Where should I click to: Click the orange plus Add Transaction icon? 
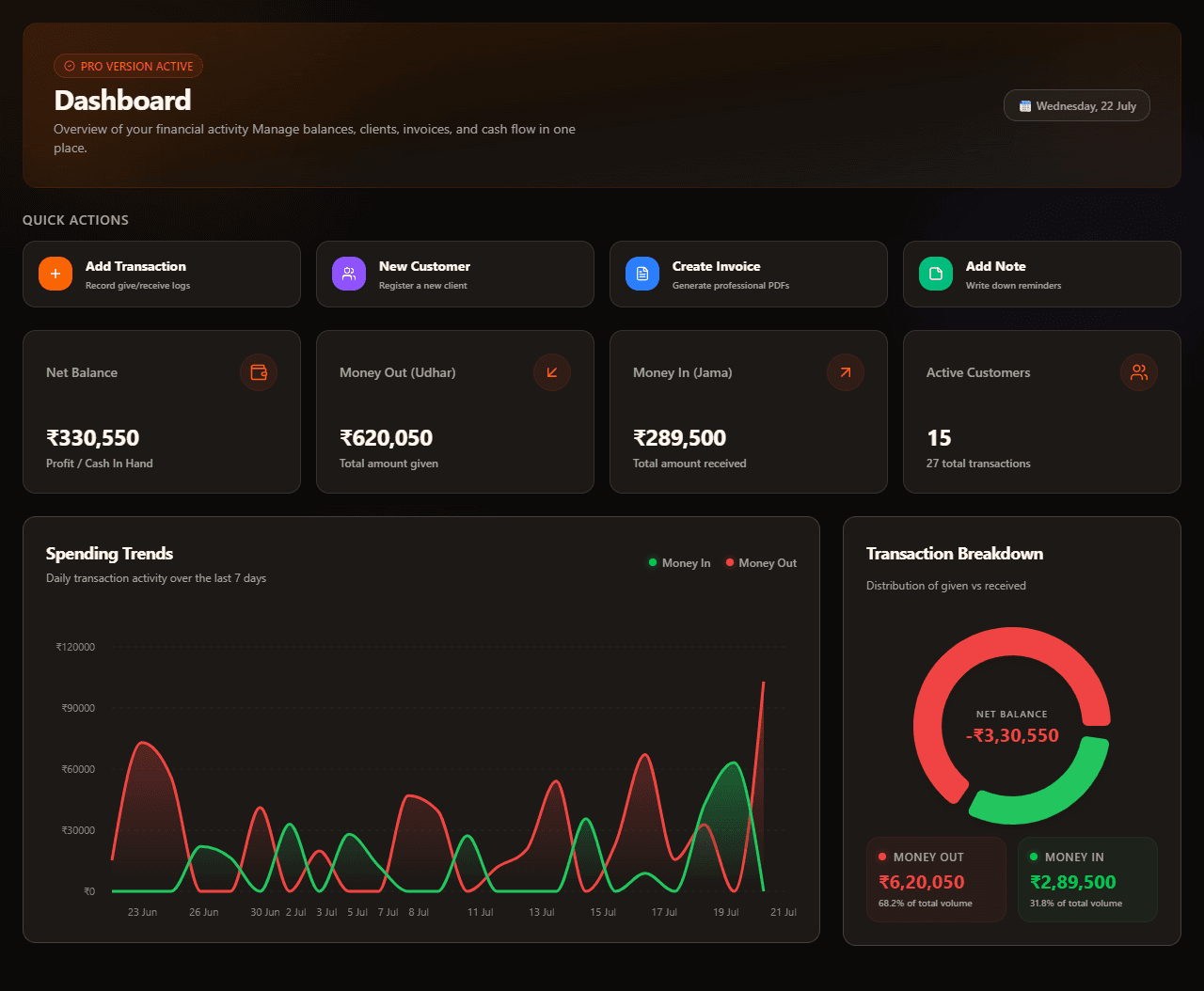(x=55, y=274)
